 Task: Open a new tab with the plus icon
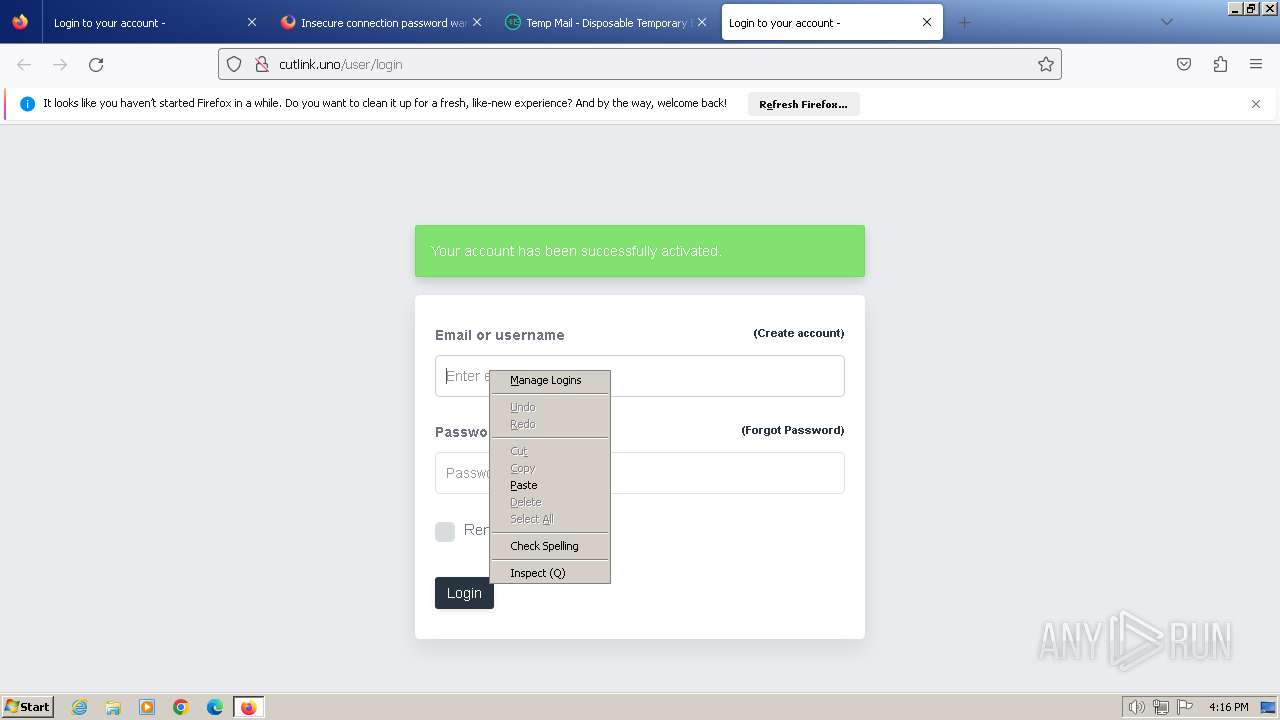point(964,22)
